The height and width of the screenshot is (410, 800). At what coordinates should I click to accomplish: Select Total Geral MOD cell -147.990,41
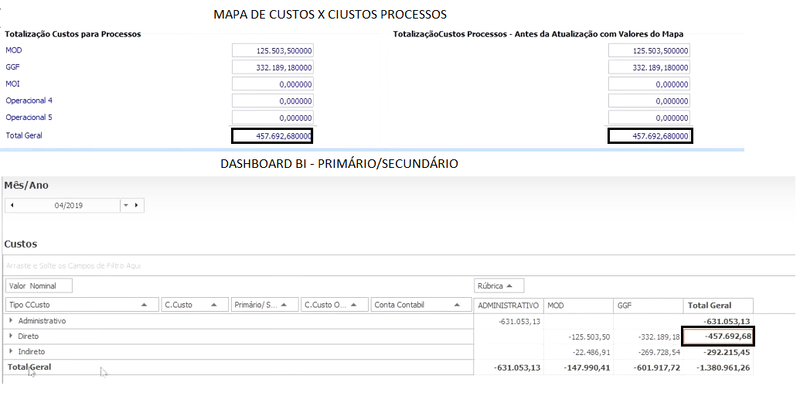[579, 368]
